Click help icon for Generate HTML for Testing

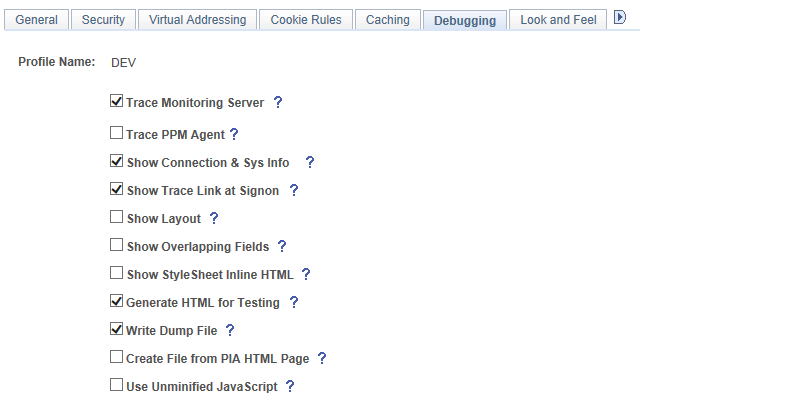[294, 302]
